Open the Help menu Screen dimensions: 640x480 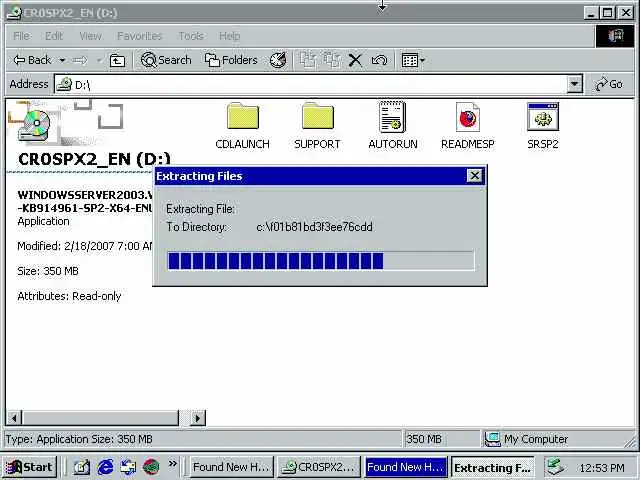tap(229, 36)
